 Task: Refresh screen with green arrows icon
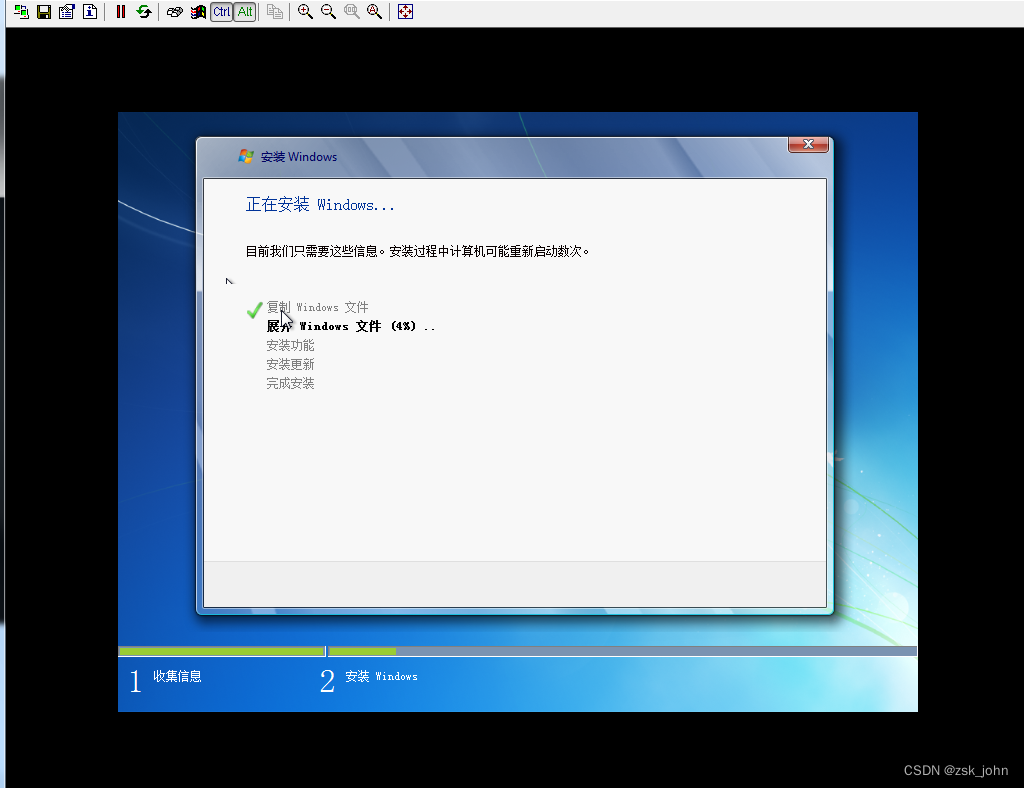pyautogui.click(x=144, y=12)
